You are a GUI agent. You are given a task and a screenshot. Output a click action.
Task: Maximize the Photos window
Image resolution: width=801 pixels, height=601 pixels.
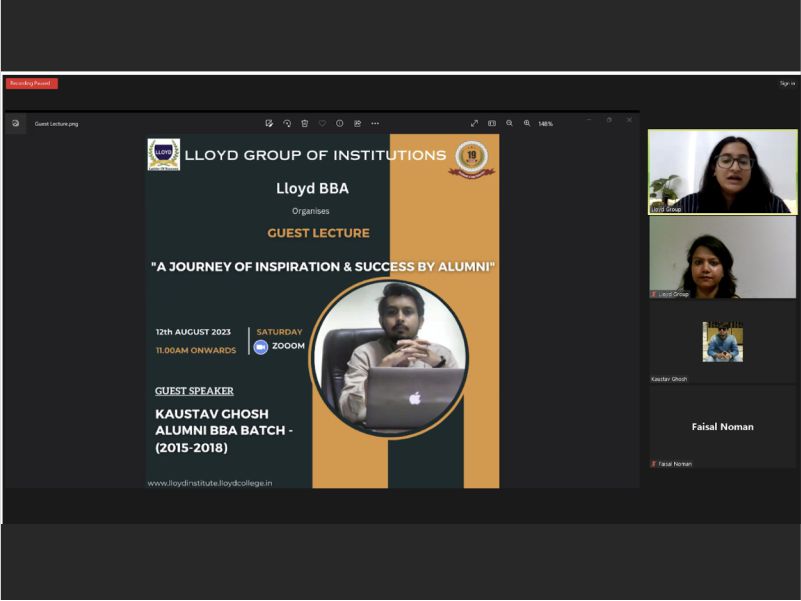pos(609,120)
